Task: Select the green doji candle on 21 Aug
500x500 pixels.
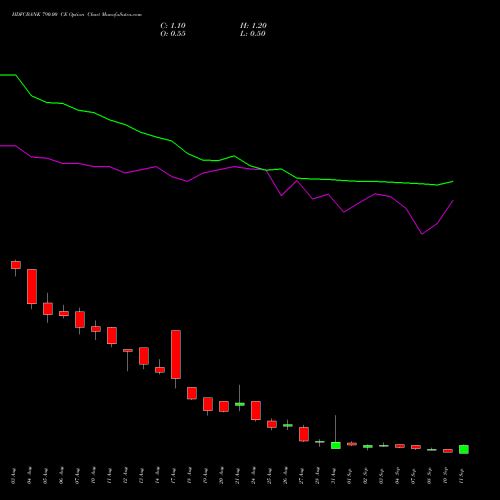Action: (x=240, y=404)
